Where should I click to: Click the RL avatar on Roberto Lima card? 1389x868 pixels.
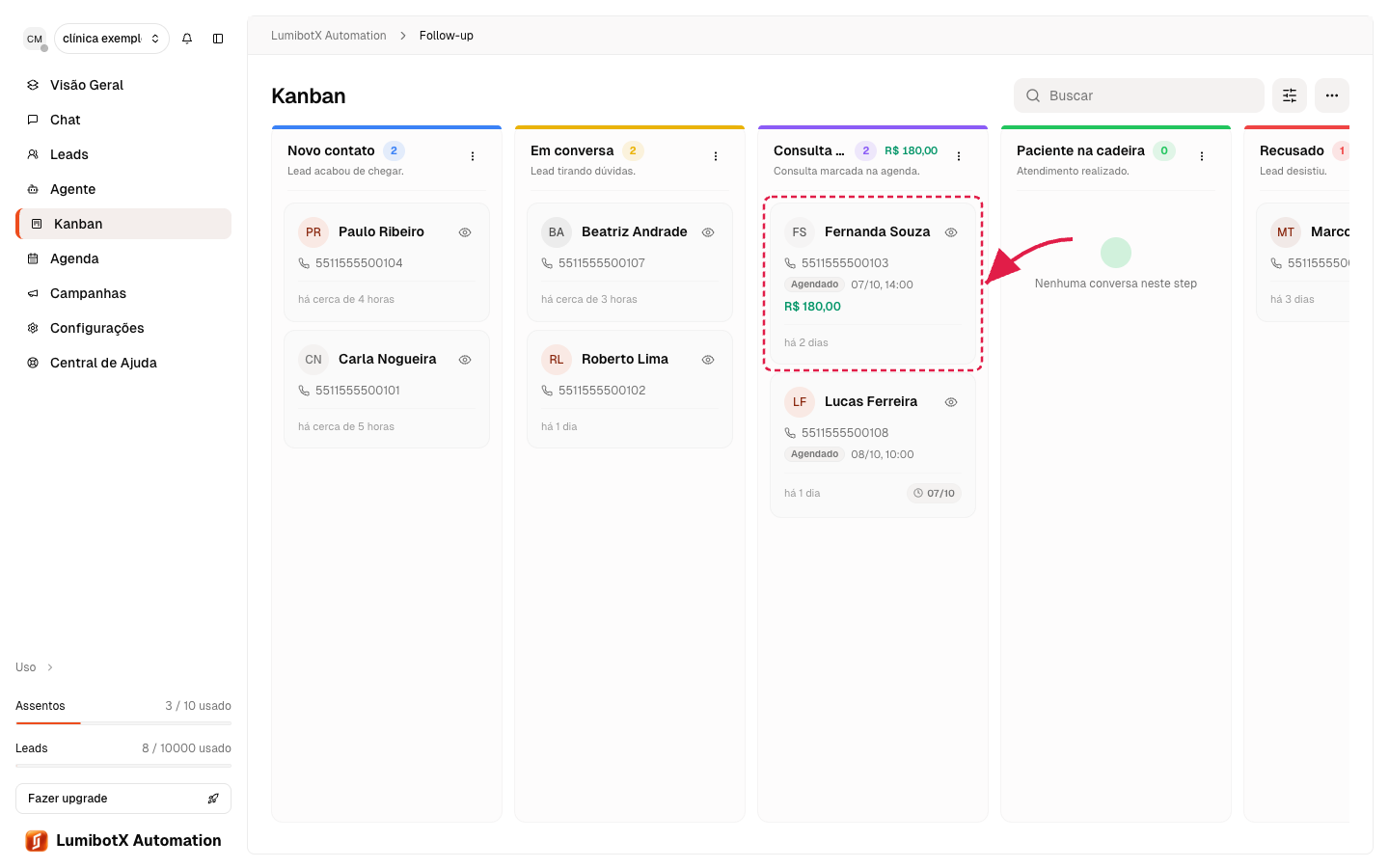tap(557, 360)
